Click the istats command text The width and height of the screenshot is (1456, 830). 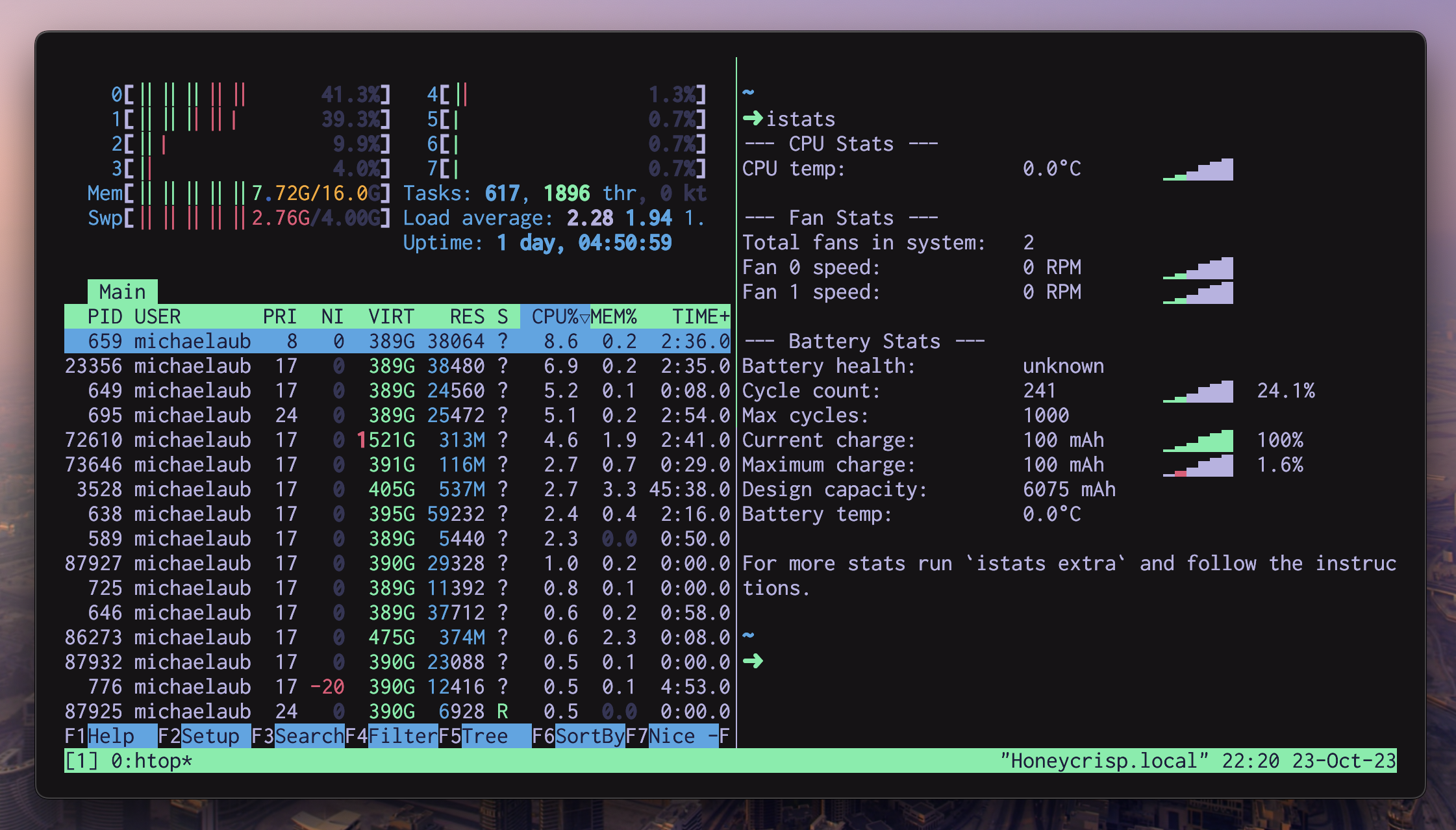coord(801,119)
